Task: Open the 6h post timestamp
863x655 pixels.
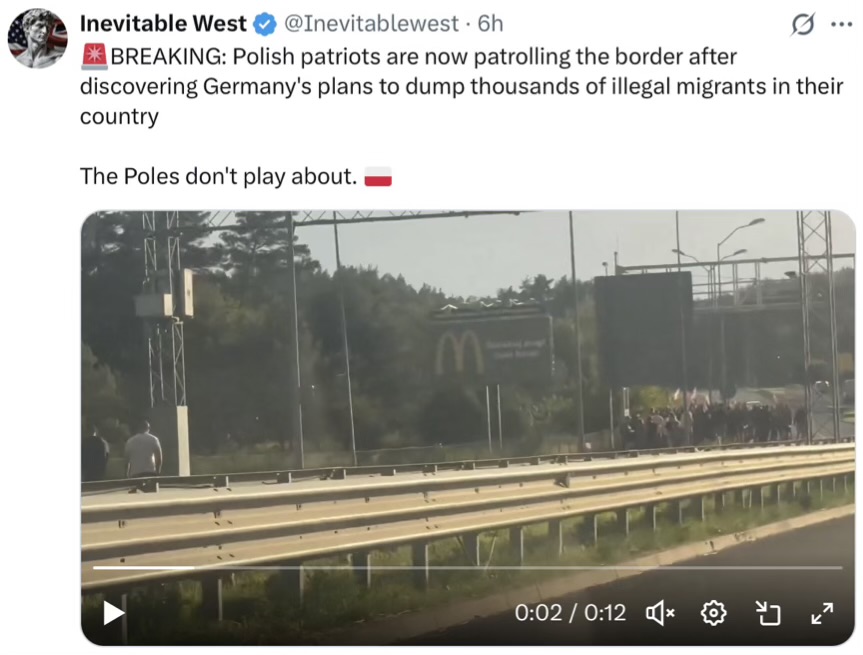Action: click(490, 24)
